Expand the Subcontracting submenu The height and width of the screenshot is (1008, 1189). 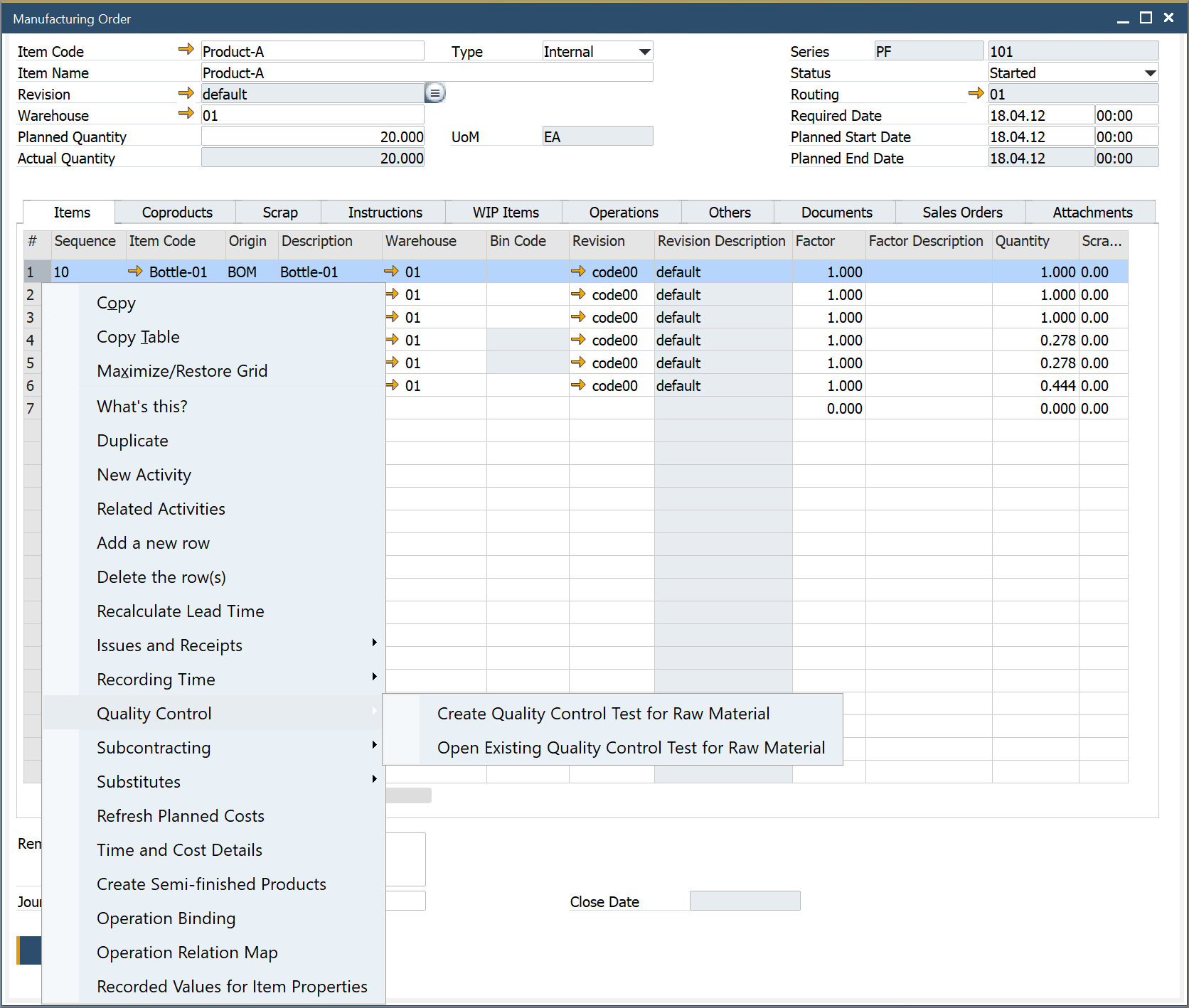coord(214,748)
